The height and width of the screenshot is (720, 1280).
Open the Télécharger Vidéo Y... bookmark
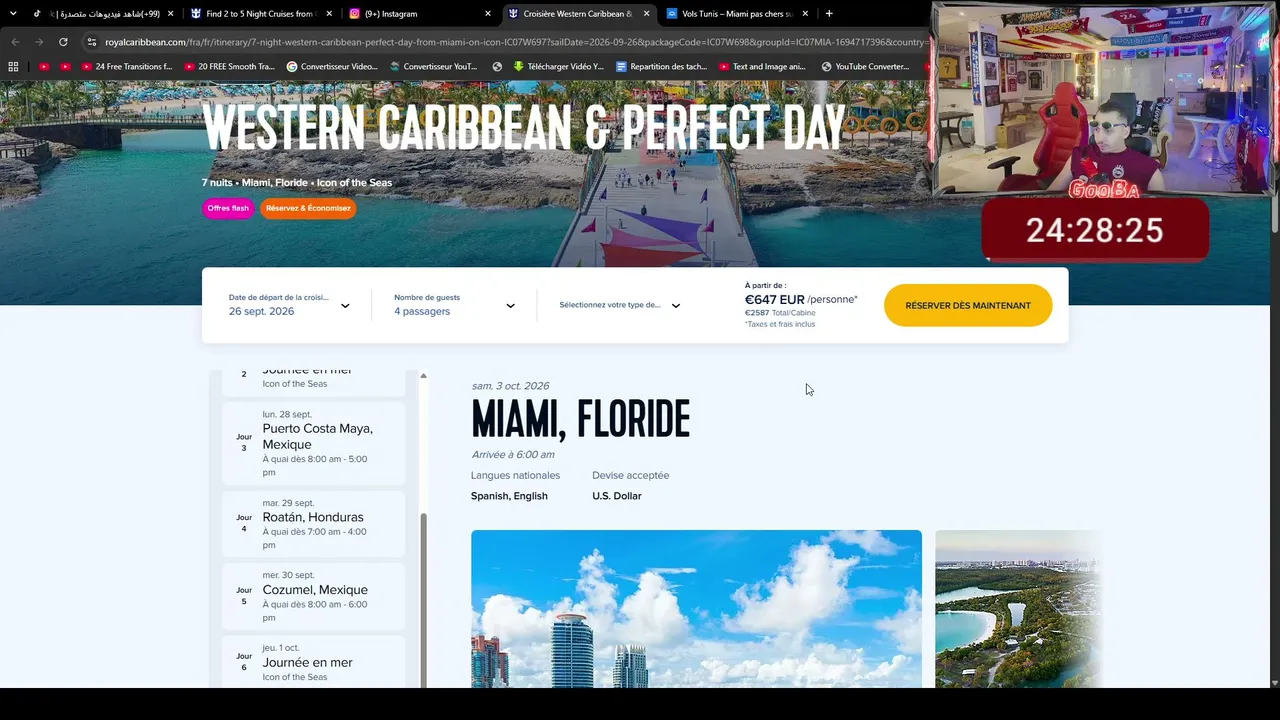point(559,67)
